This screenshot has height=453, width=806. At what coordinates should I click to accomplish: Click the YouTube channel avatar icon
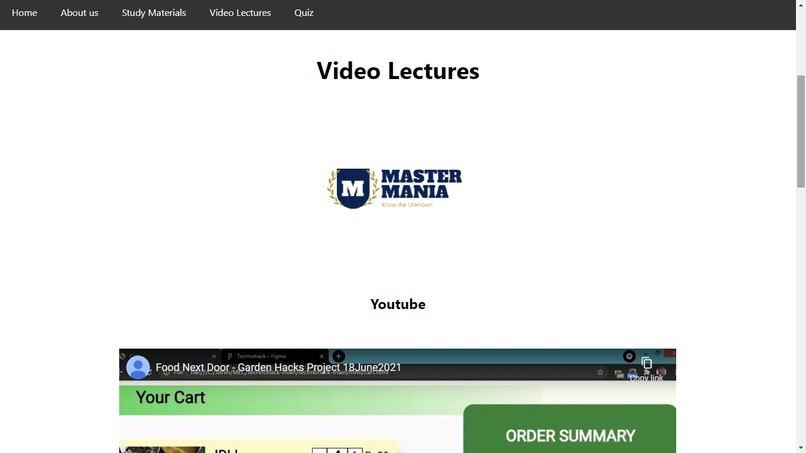[138, 368]
